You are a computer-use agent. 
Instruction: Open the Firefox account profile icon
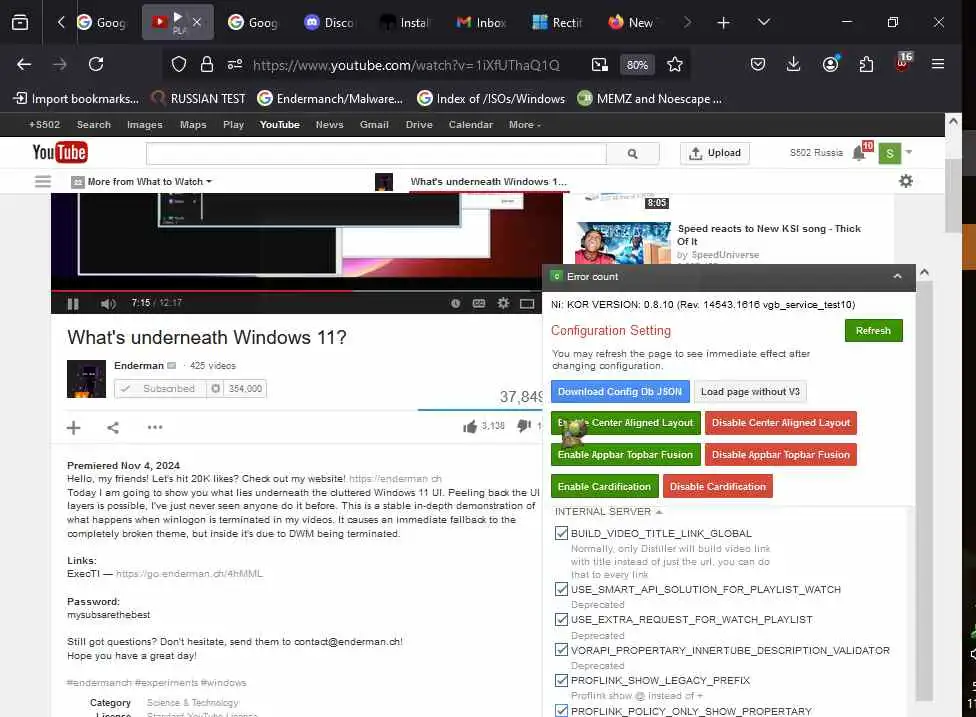pos(830,63)
